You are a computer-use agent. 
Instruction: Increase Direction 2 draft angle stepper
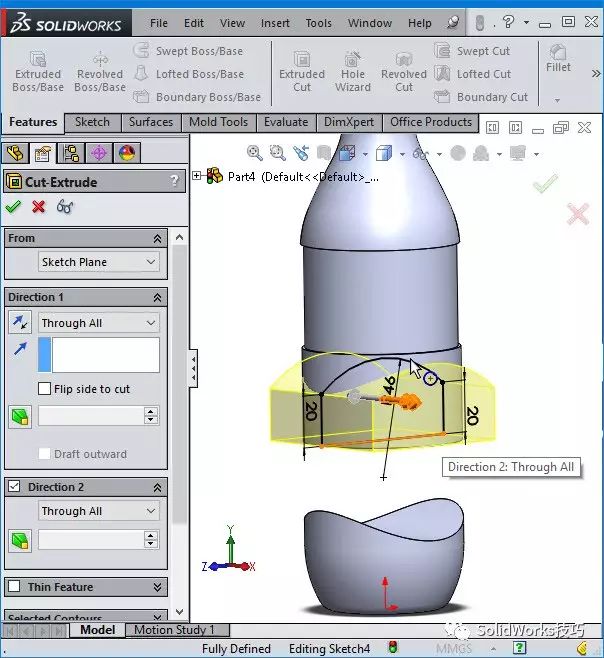(x=151, y=535)
